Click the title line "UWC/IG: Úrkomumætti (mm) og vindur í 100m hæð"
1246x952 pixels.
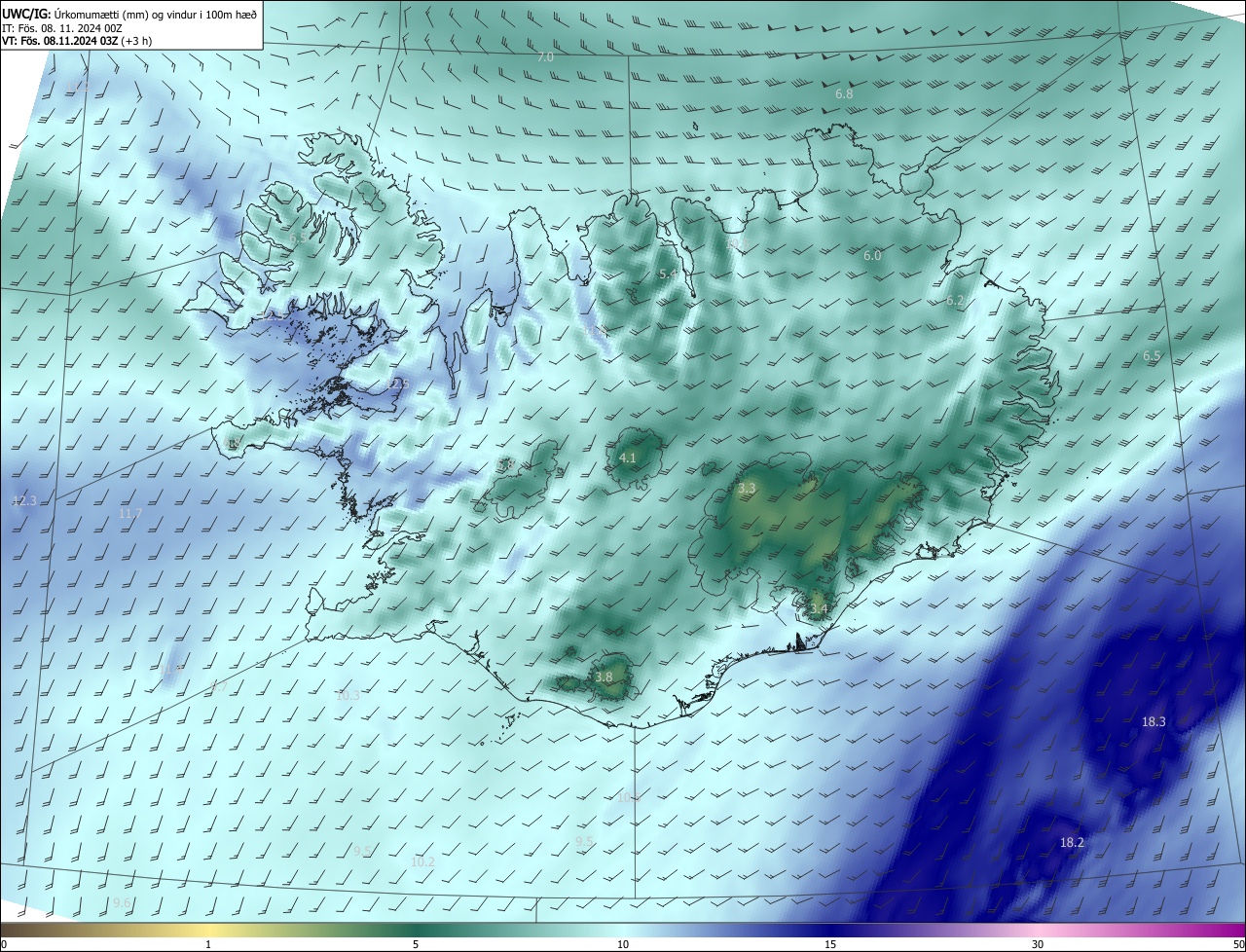(129, 14)
